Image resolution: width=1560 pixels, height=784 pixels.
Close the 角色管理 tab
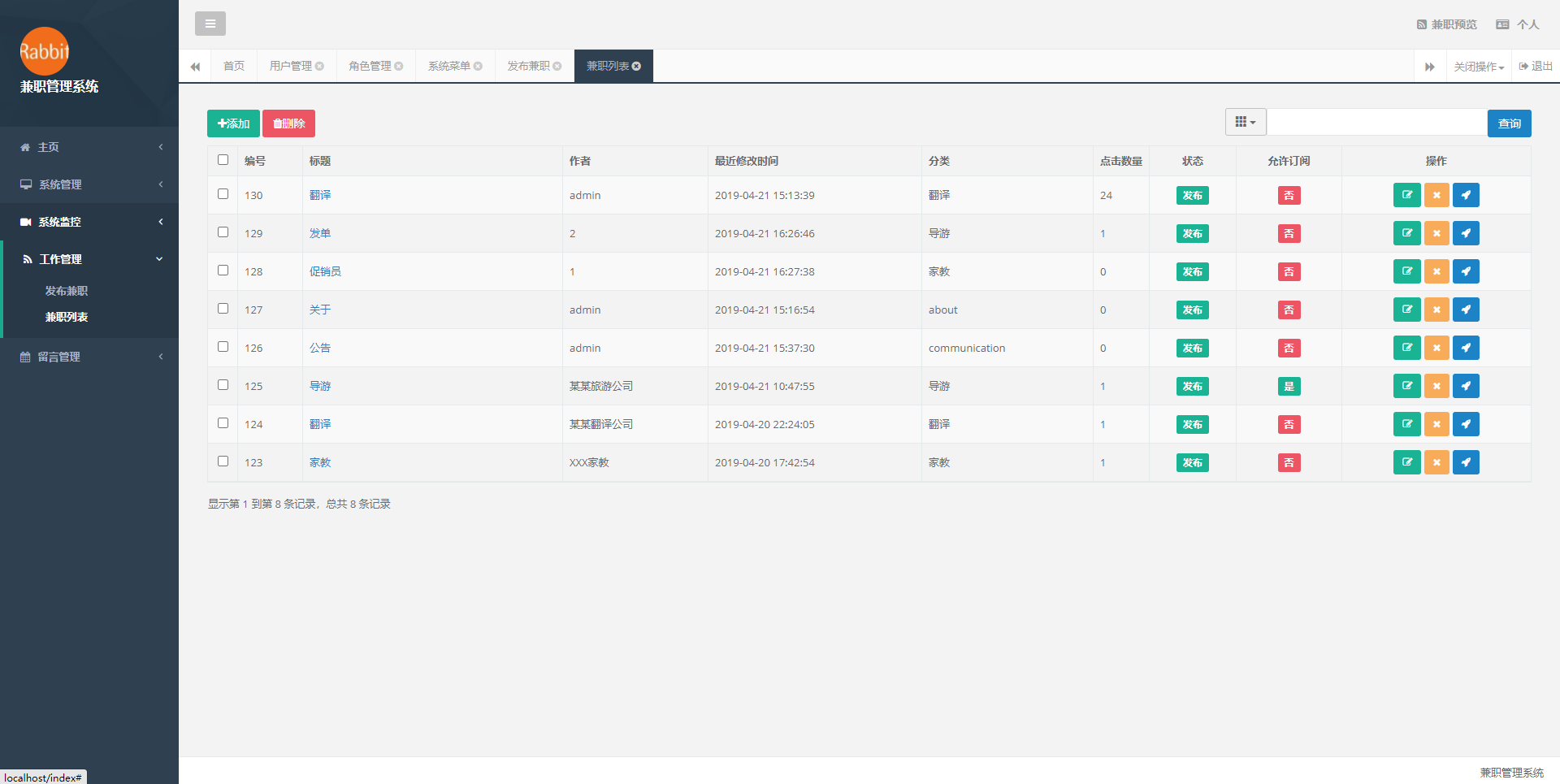399,67
